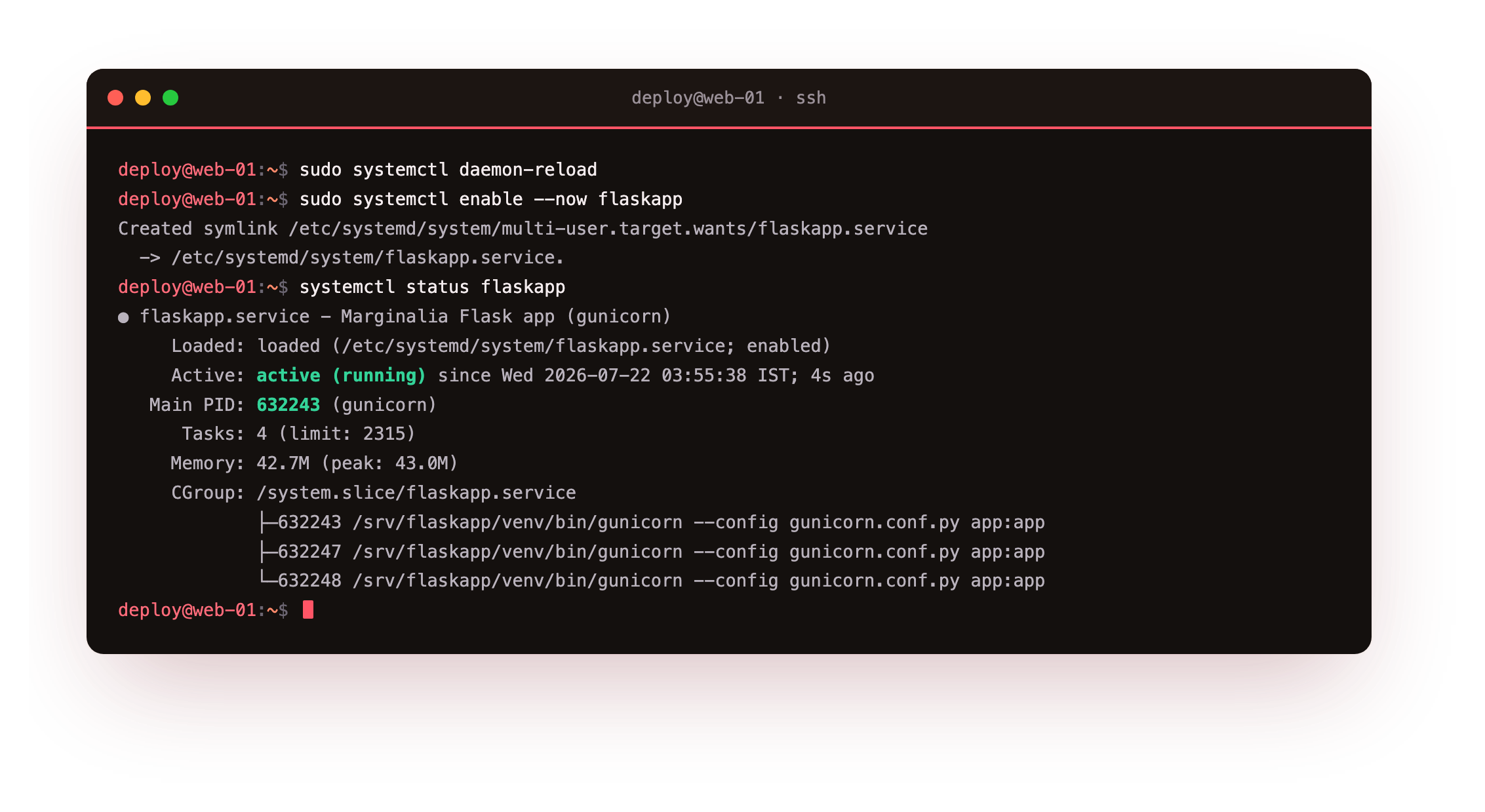Click the 'sudo systemctl enable --now flaskapp' command
Image resolution: width=1485 pixels, height=812 pixels.
pos(491,199)
